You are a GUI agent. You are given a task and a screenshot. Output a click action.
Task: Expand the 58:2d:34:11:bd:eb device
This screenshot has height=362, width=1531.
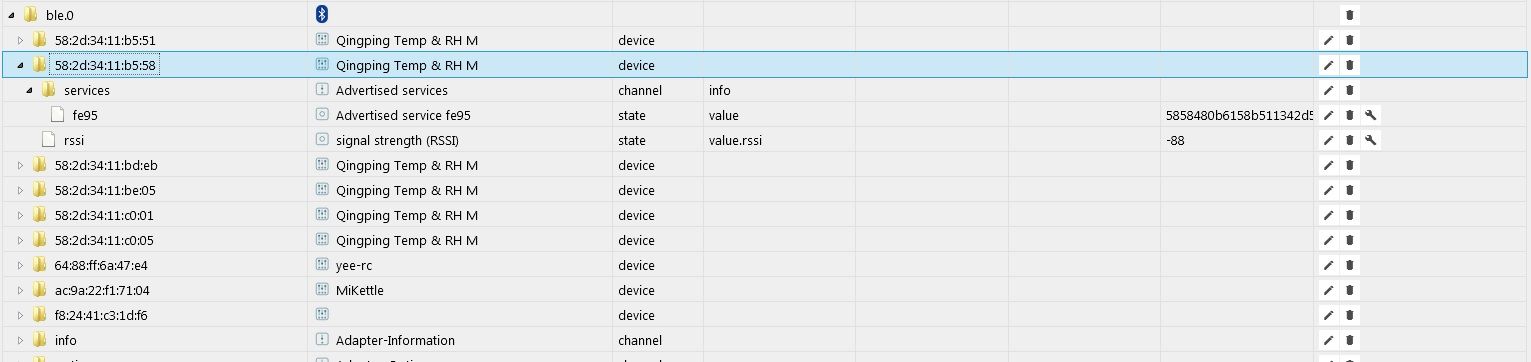[x=21, y=165]
